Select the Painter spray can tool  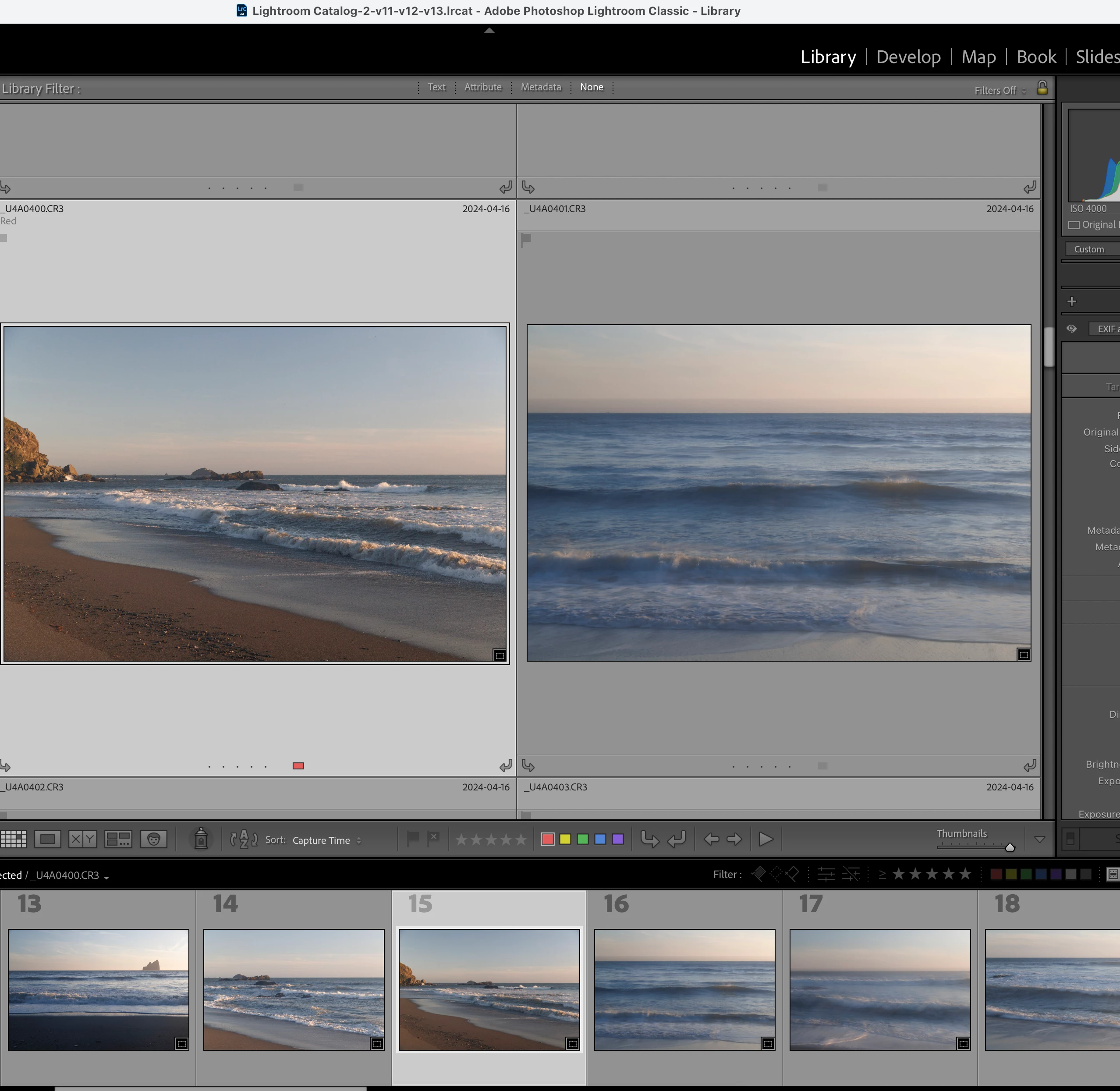[201, 839]
